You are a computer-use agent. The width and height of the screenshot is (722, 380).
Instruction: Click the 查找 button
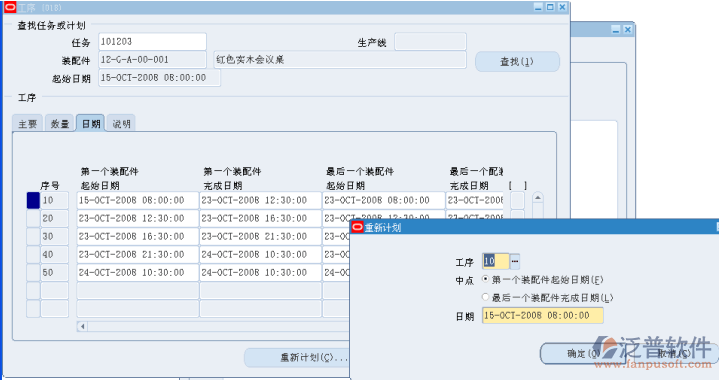[517, 62]
